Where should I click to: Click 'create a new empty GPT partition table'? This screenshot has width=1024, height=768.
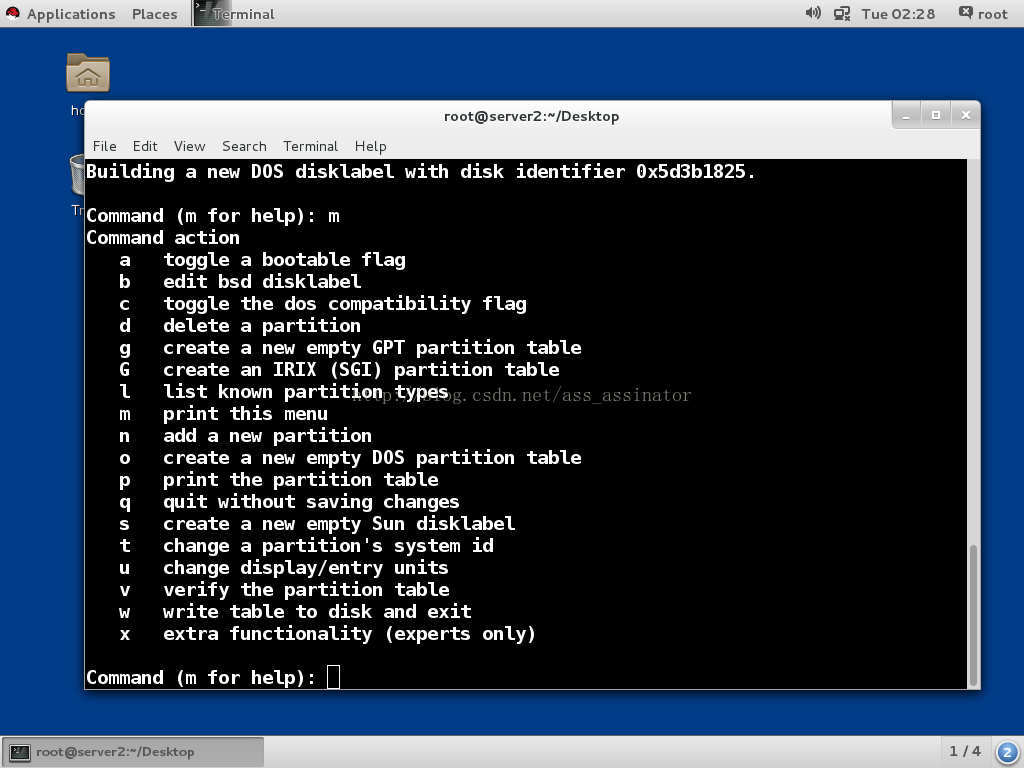tap(372, 347)
